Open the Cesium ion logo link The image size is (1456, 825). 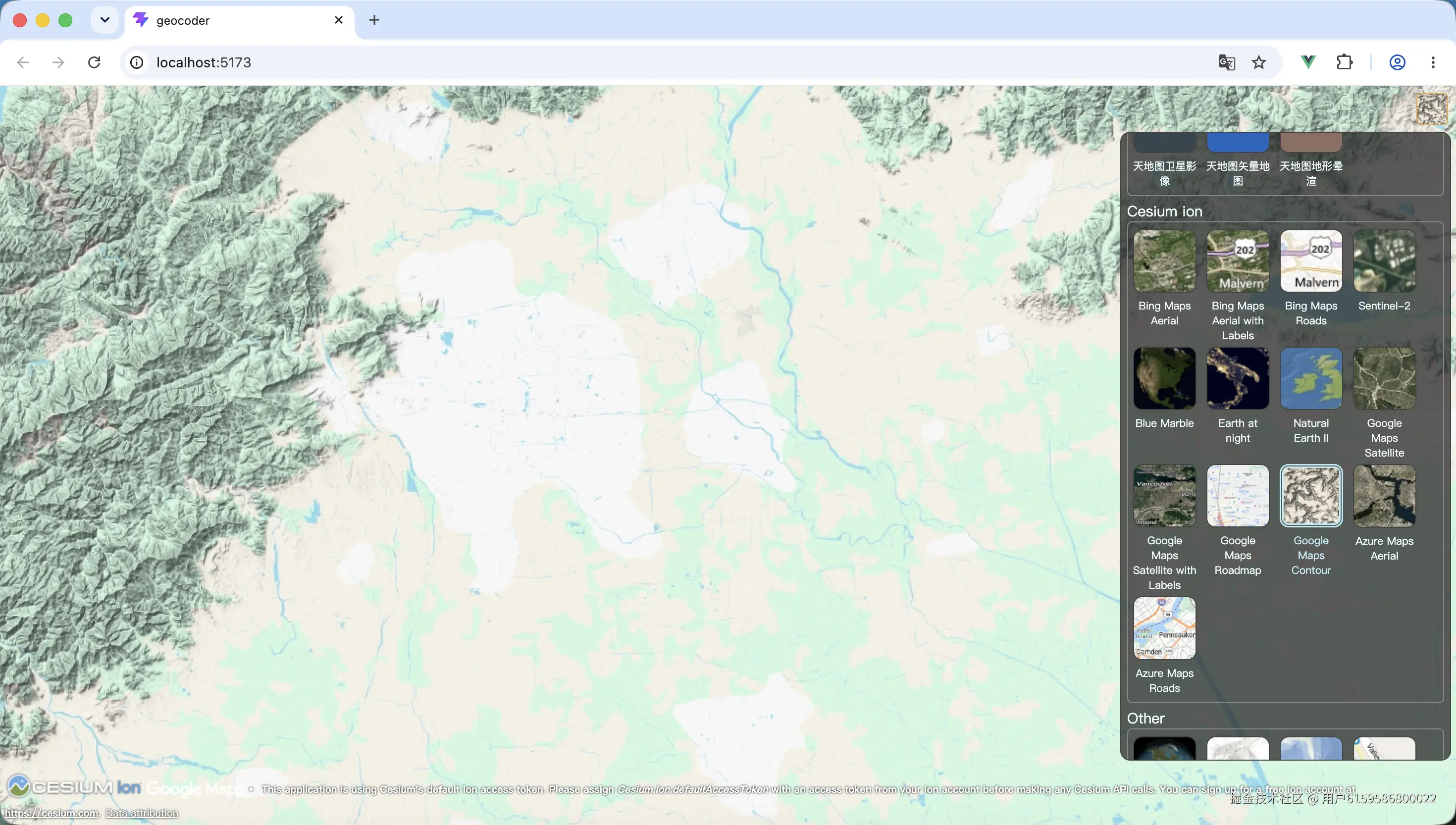74,787
